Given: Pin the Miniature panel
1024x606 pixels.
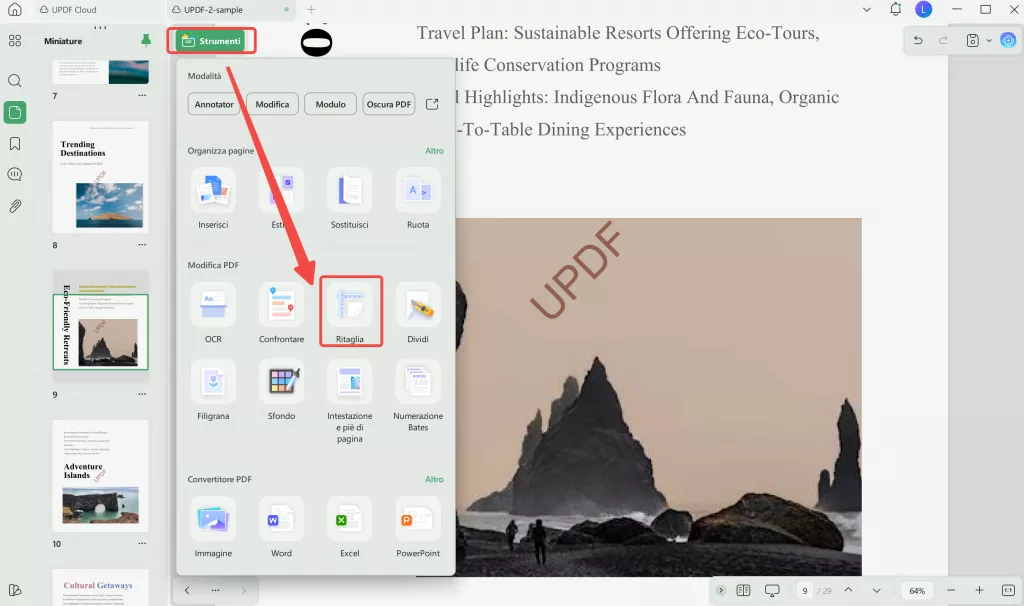Looking at the screenshot, I should click(x=146, y=40).
